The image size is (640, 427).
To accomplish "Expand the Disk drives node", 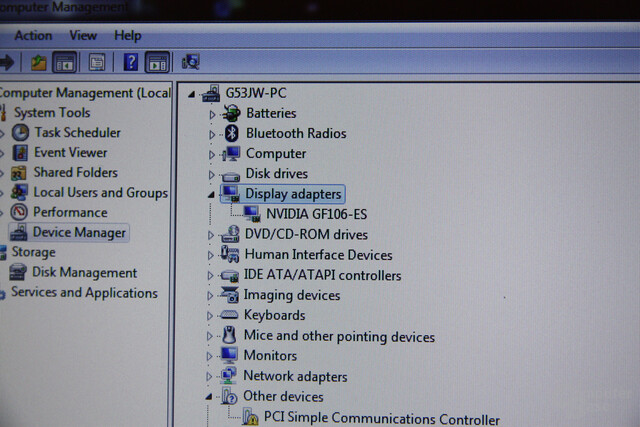I will [211, 175].
